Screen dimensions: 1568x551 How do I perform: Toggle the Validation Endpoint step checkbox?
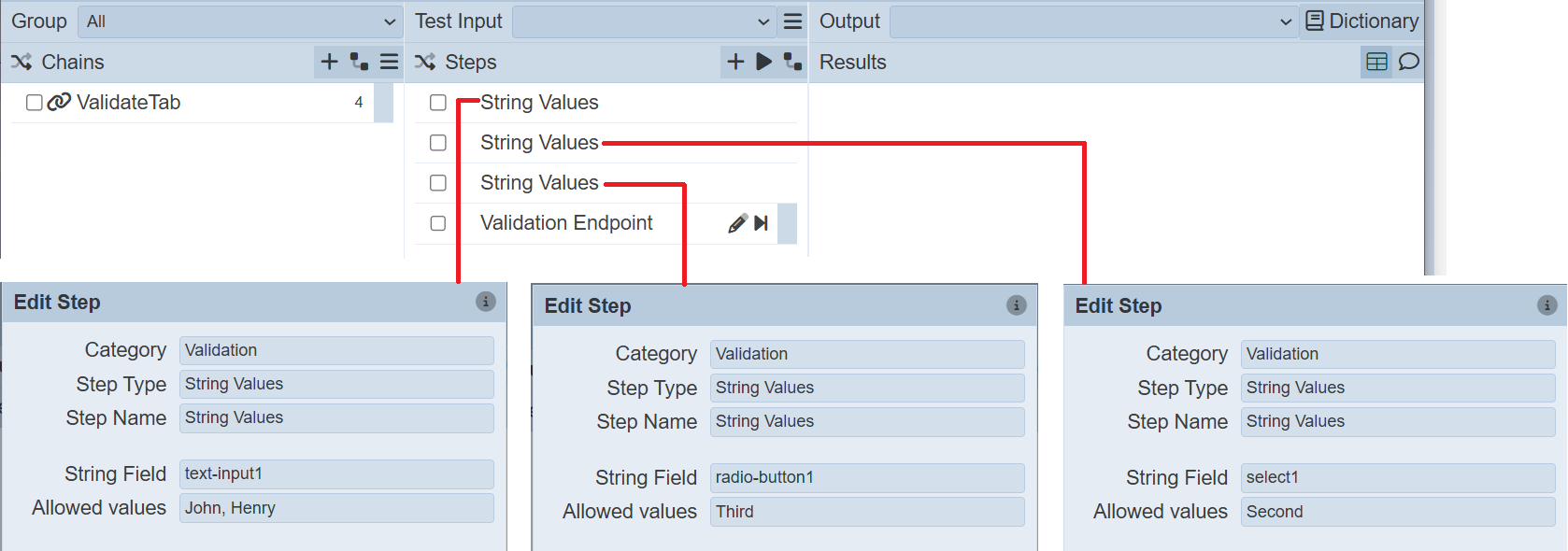[x=437, y=223]
